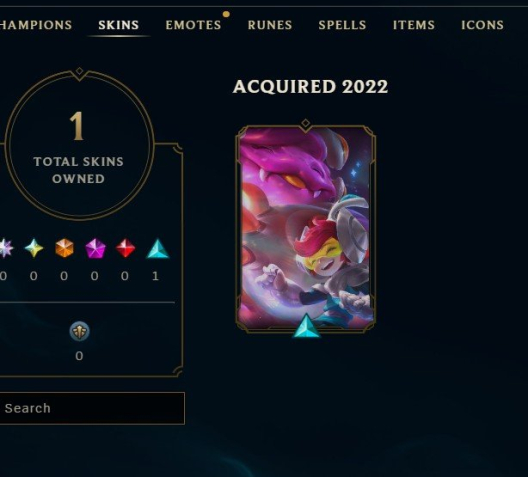Click the teal triangle badge on skin card
Screen dimensions: 528x477
pos(306,326)
